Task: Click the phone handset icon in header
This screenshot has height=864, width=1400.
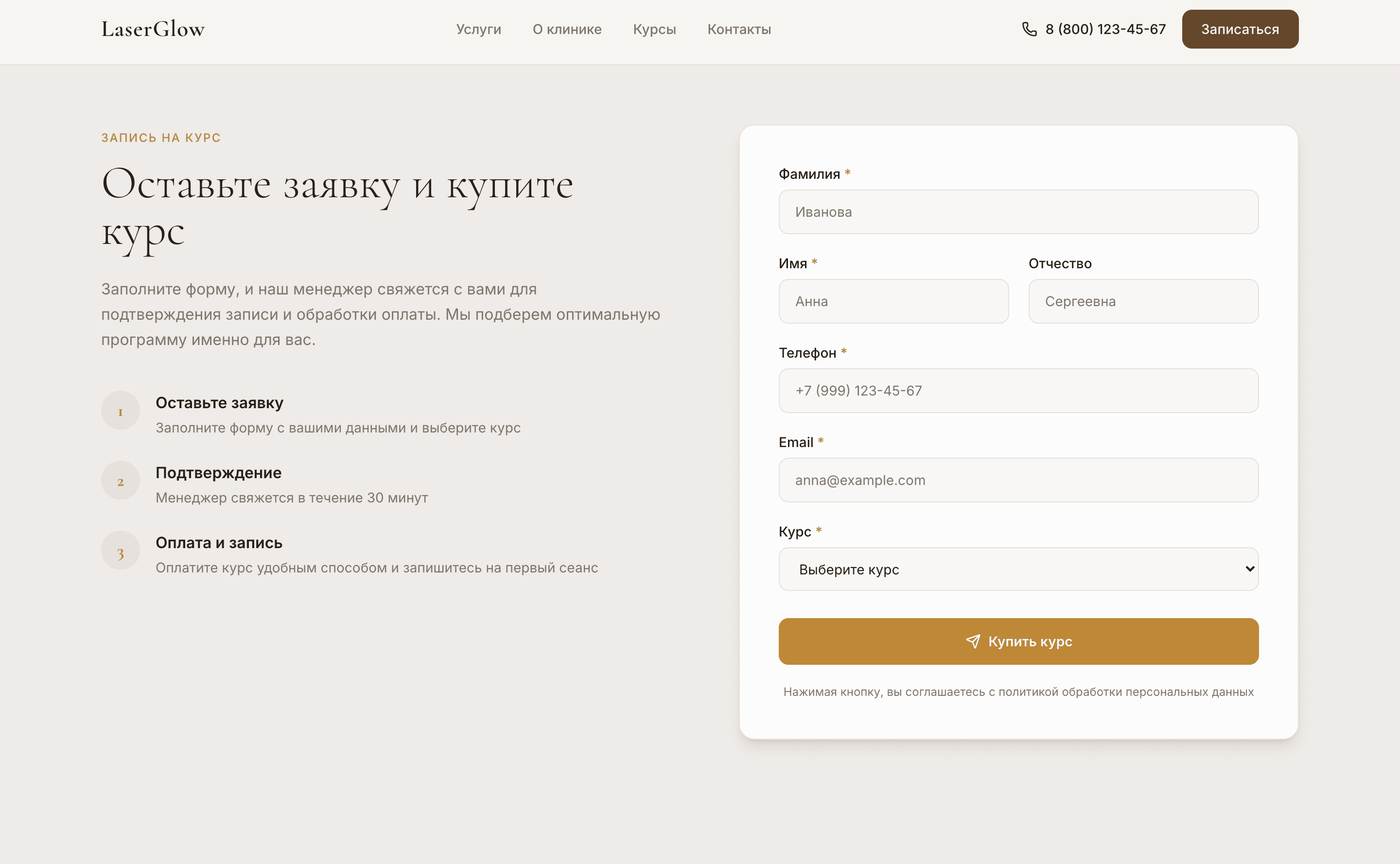Action: 1029,29
